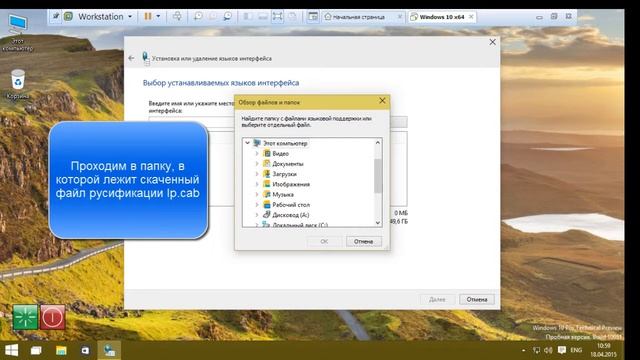640x360 pixels.
Task: Open Task View on the taskbar
Action: [36, 350]
